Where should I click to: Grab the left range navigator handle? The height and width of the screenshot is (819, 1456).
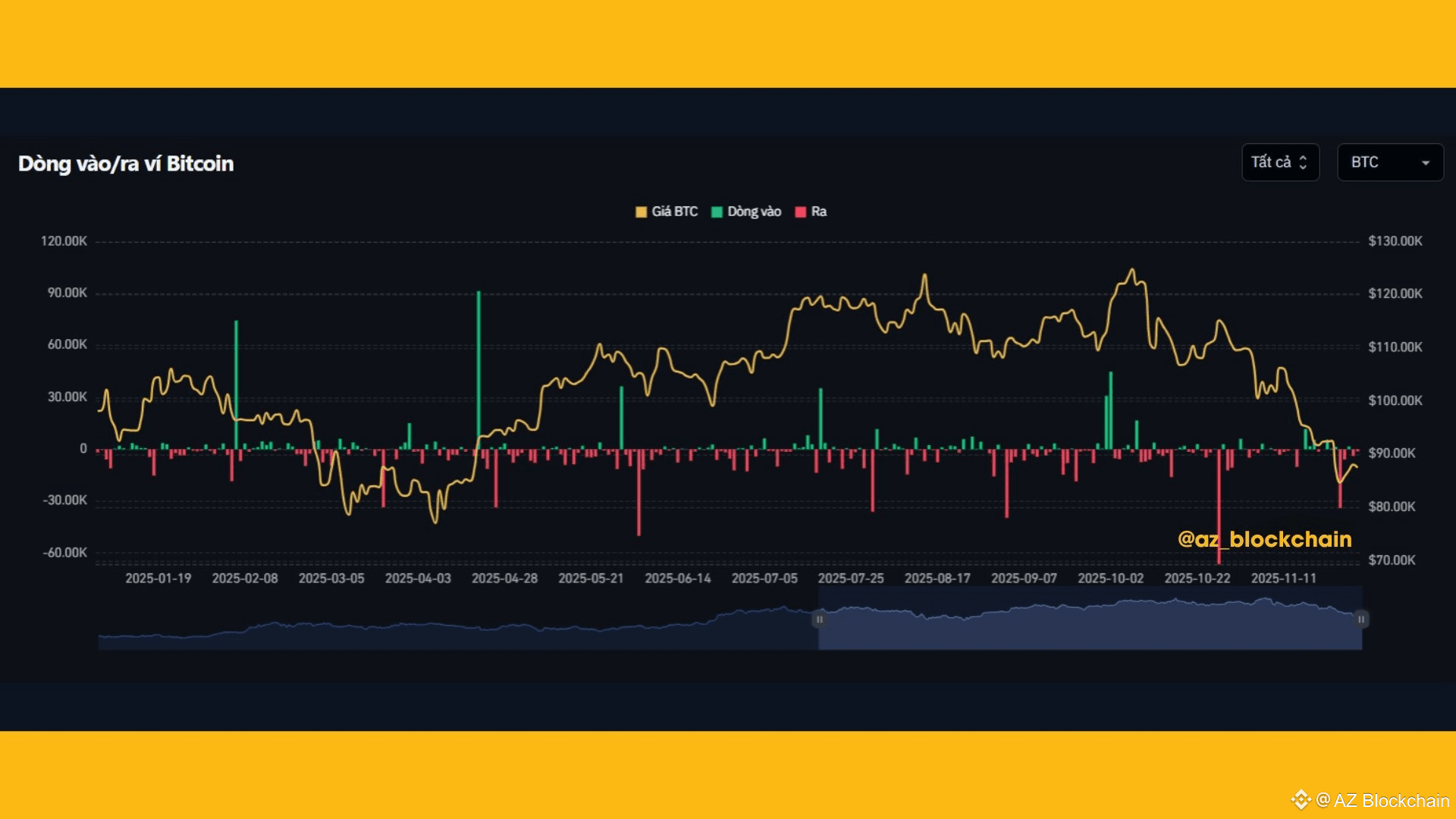click(x=819, y=620)
